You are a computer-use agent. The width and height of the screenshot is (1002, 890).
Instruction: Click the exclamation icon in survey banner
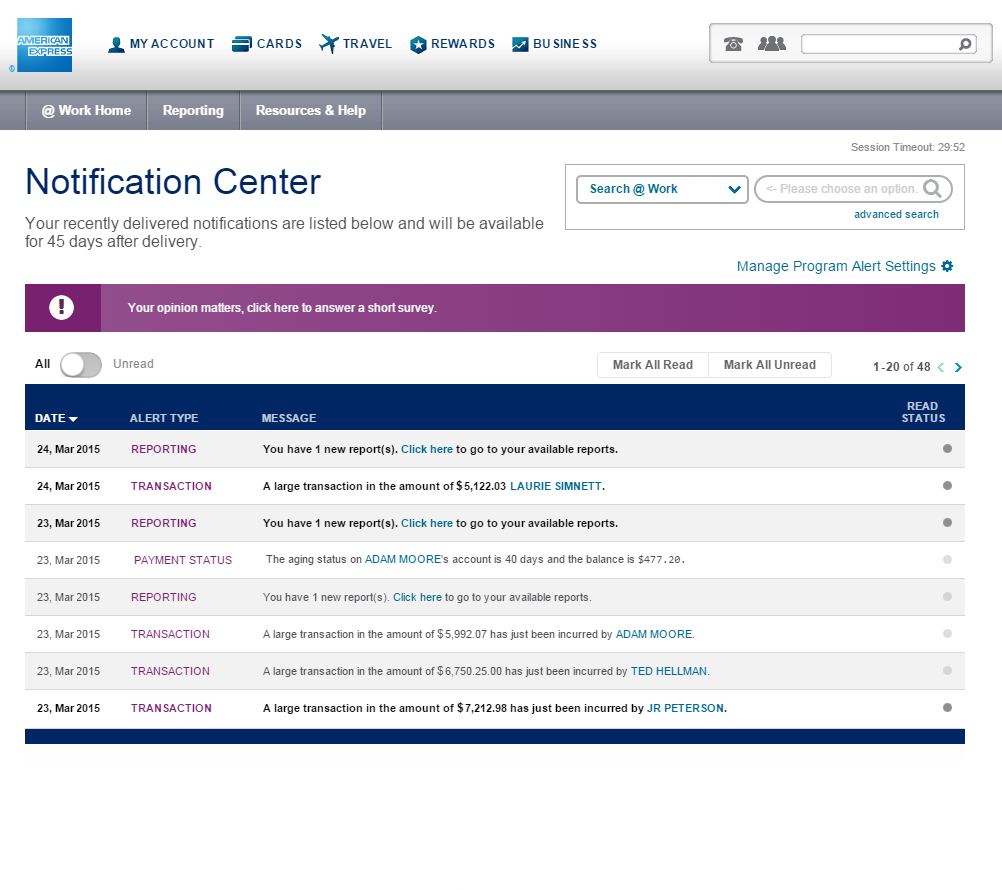point(62,308)
